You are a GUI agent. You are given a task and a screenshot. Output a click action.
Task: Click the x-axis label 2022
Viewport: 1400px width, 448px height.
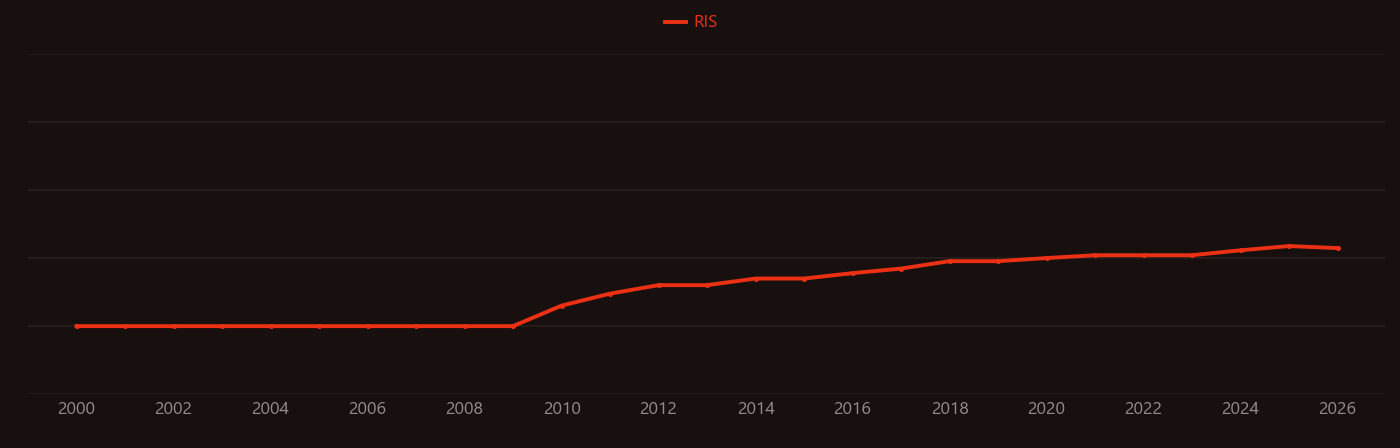pos(1144,409)
